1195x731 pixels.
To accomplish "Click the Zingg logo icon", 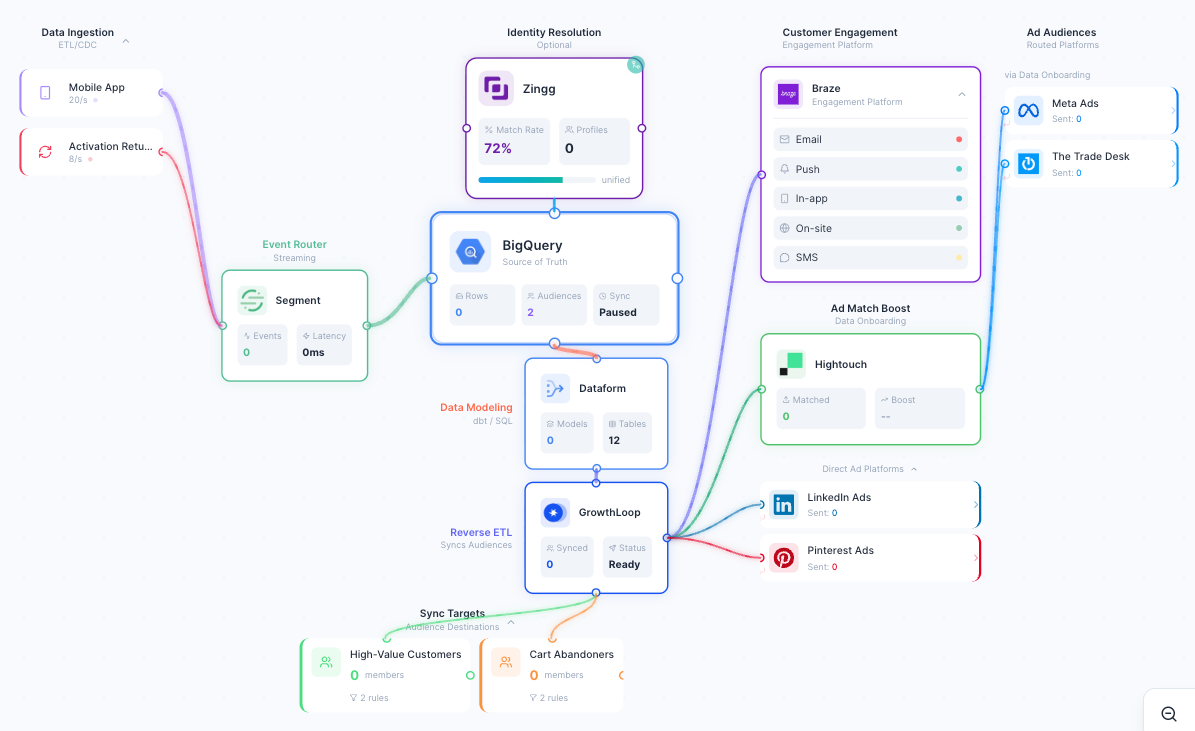I will pyautogui.click(x=496, y=89).
